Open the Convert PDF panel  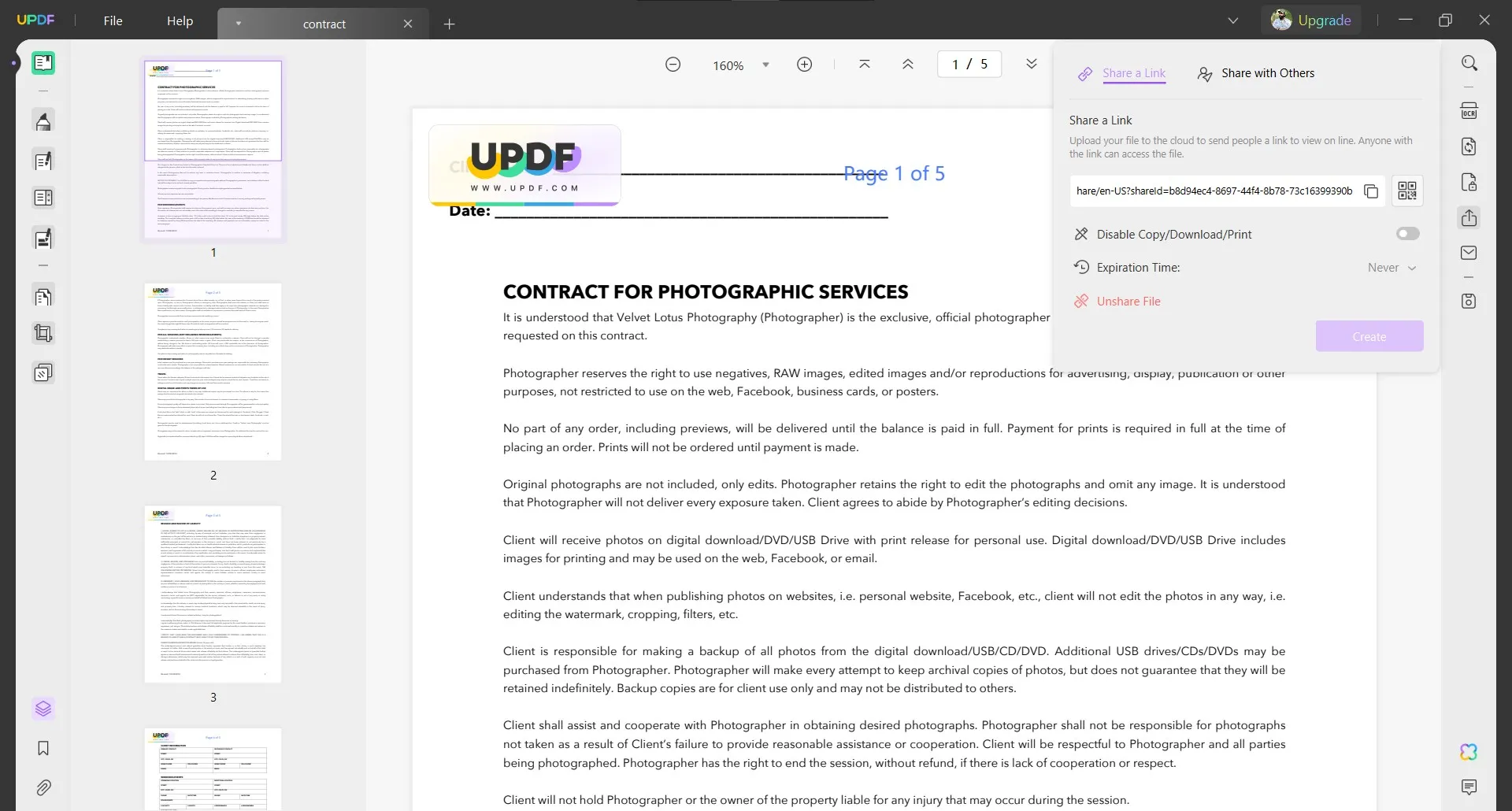point(1469,146)
